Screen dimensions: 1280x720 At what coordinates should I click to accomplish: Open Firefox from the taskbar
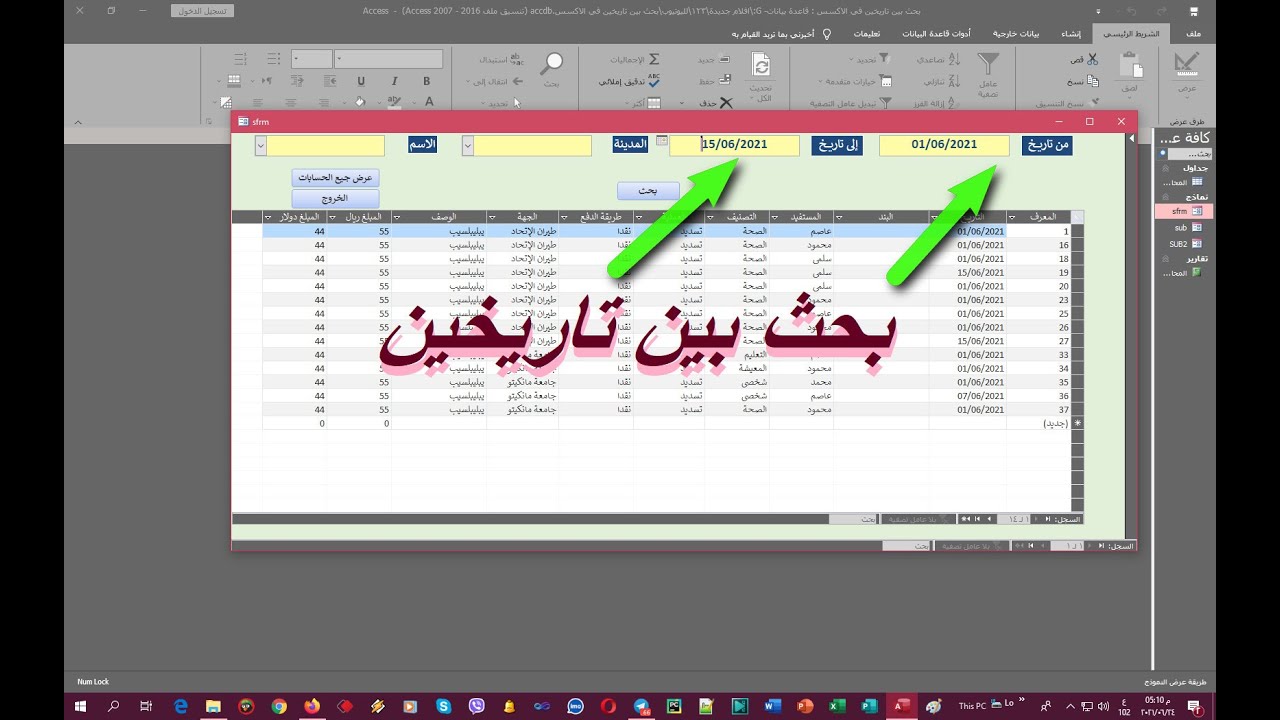(311, 706)
